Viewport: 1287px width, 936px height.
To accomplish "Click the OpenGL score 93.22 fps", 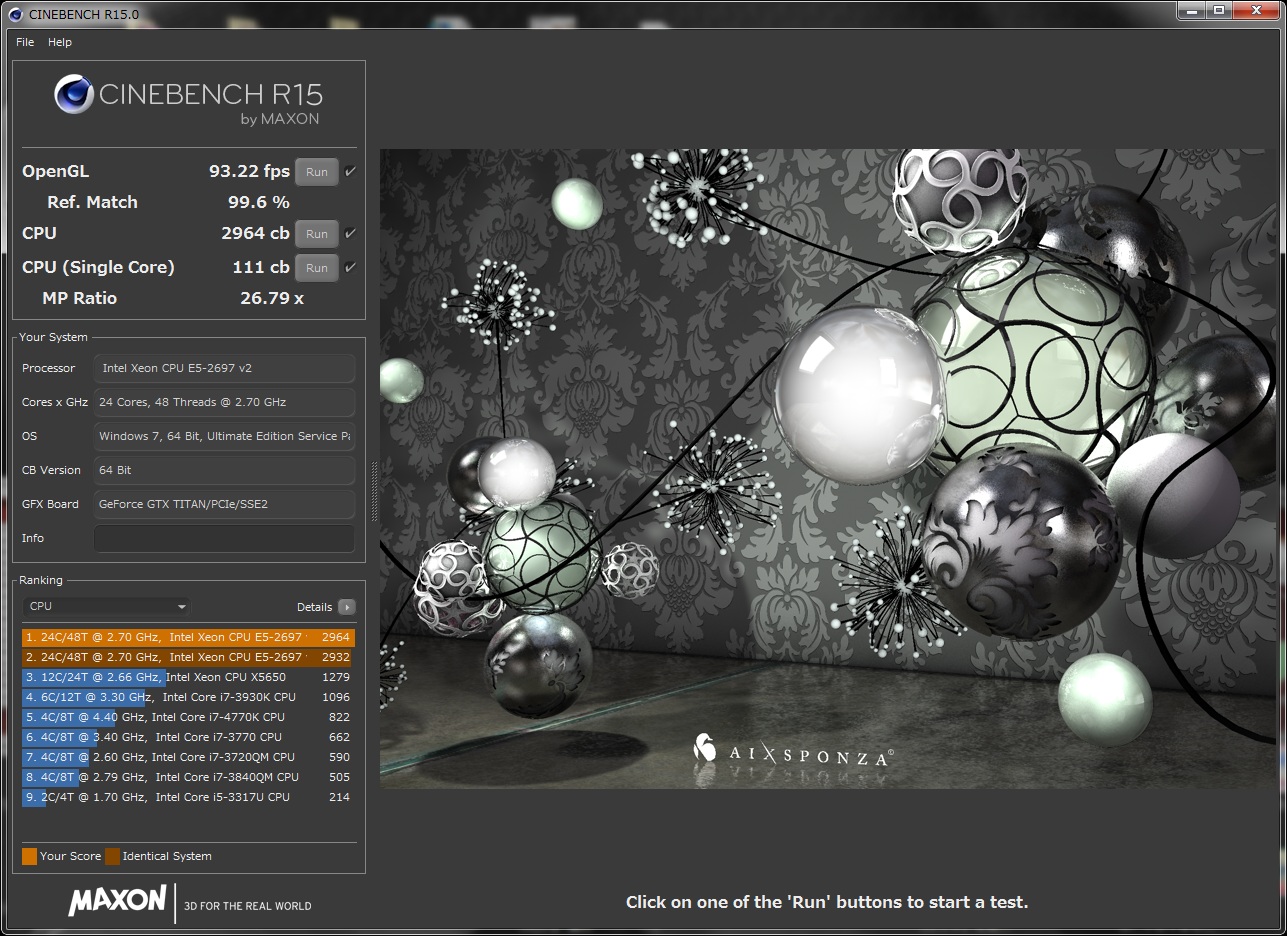I will click(x=249, y=171).
